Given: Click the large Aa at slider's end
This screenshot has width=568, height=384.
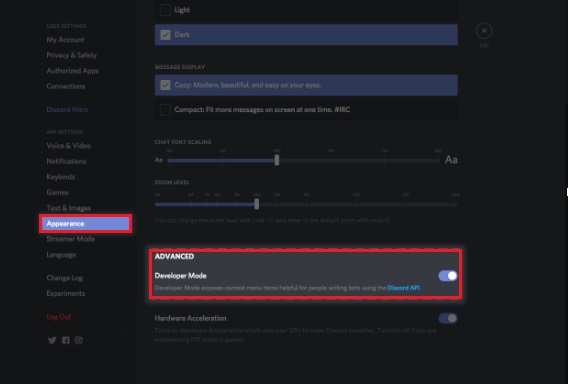Looking at the screenshot, I should tap(451, 160).
